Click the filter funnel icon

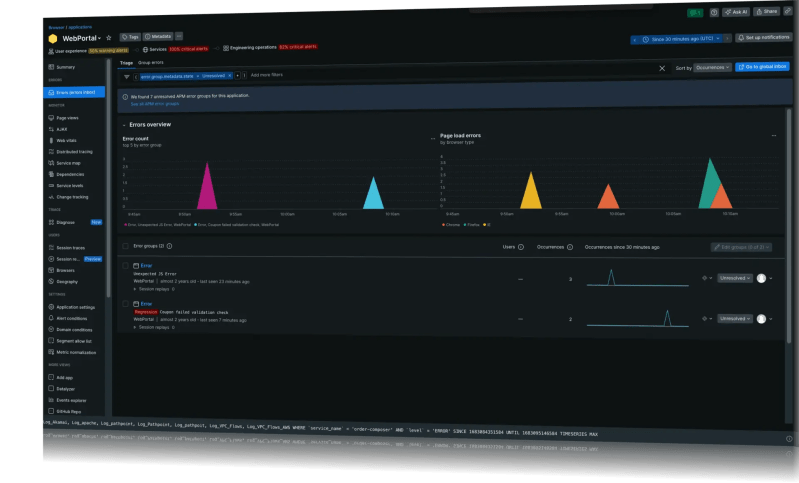pyautogui.click(x=126, y=77)
